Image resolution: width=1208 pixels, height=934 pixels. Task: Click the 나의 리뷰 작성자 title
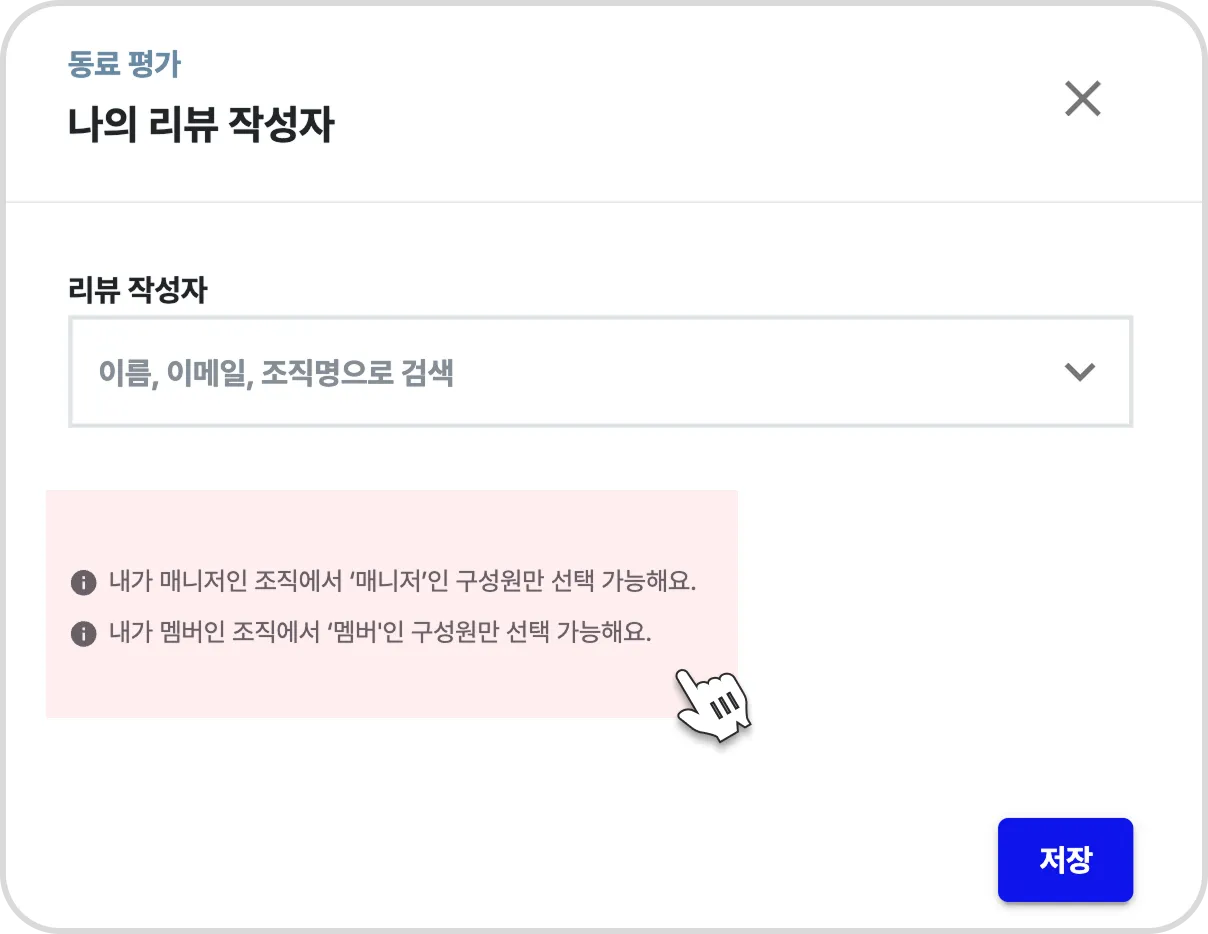tap(201, 127)
